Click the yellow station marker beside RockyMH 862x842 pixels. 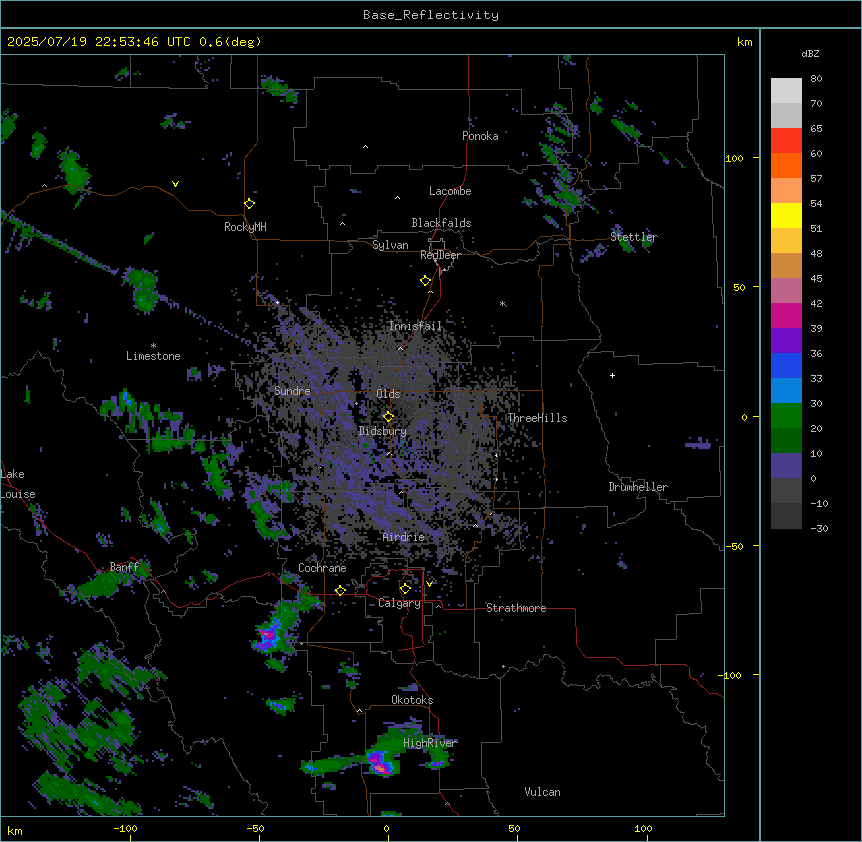click(x=249, y=204)
